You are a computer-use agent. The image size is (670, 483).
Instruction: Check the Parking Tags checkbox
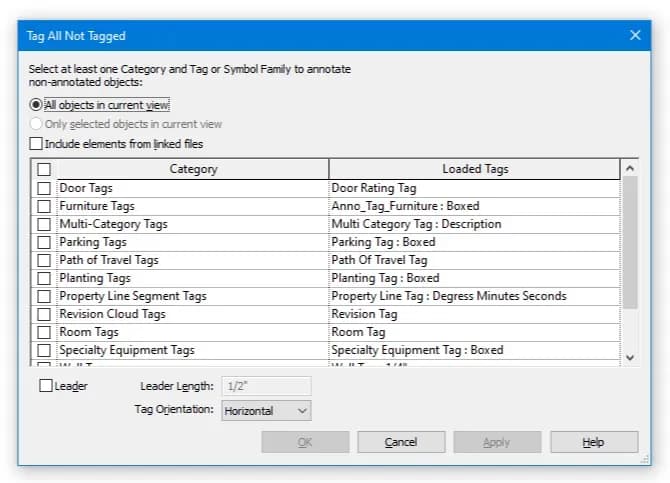pos(44,242)
